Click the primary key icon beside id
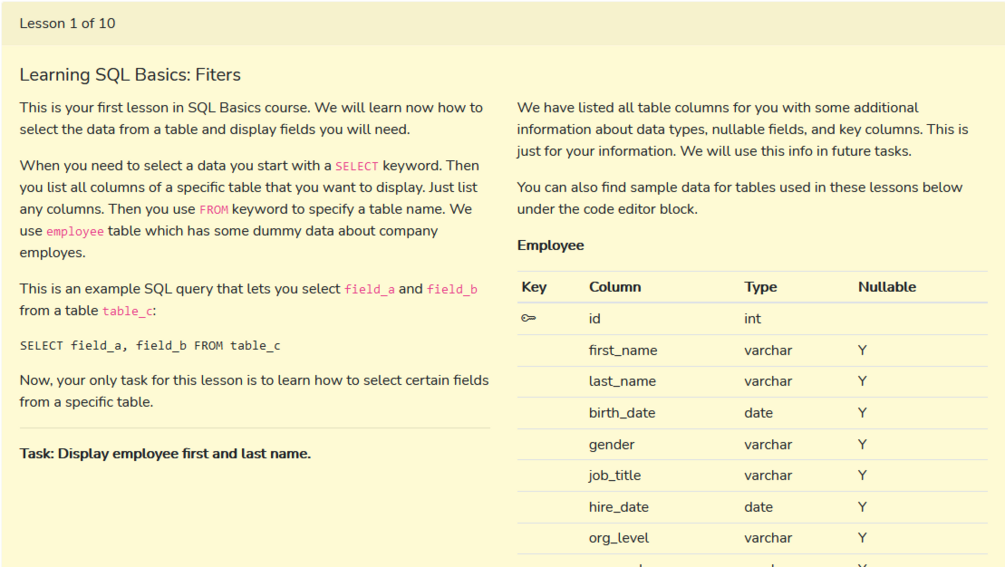 pos(529,319)
